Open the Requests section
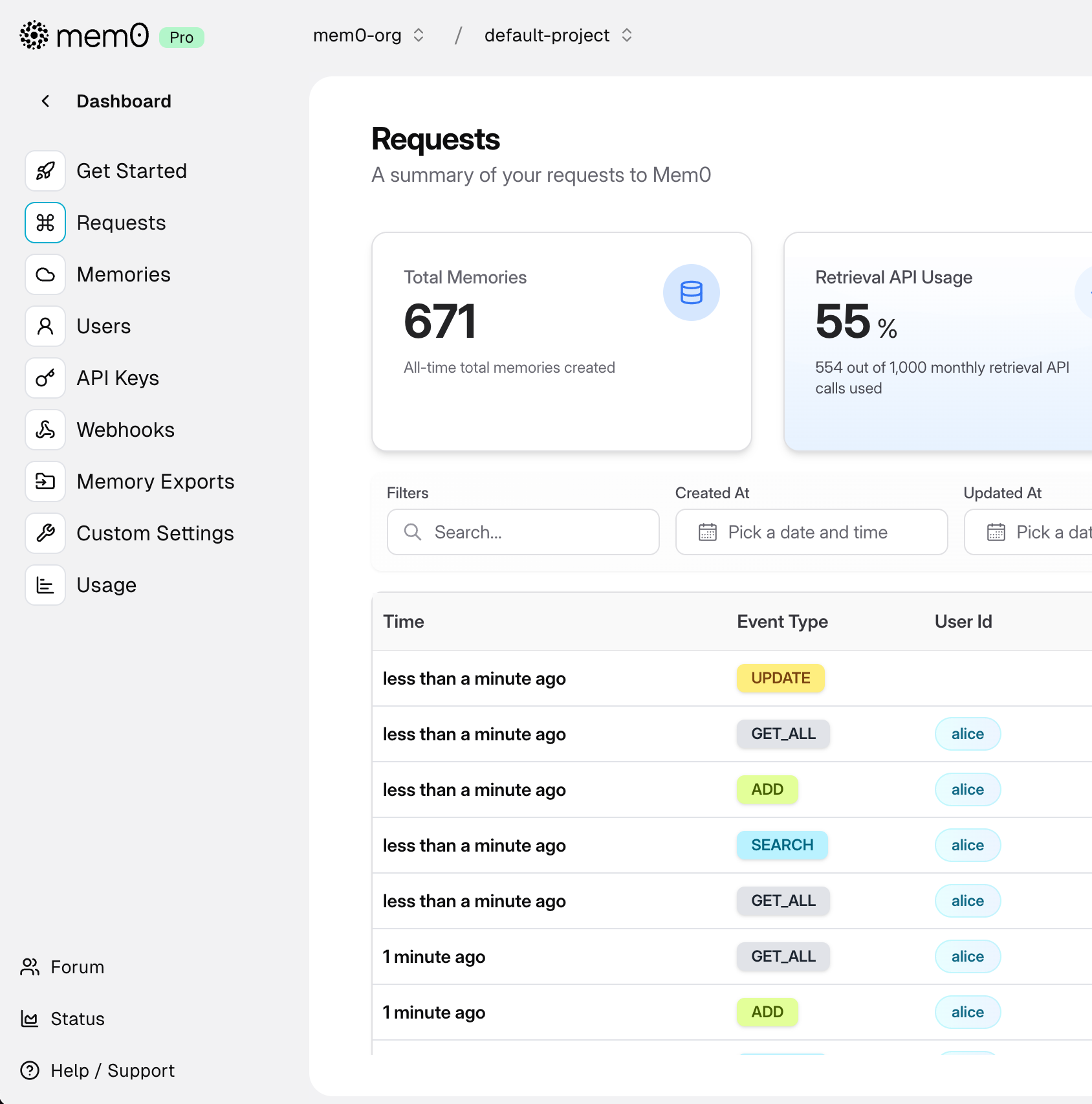1092x1104 pixels. [x=121, y=223]
